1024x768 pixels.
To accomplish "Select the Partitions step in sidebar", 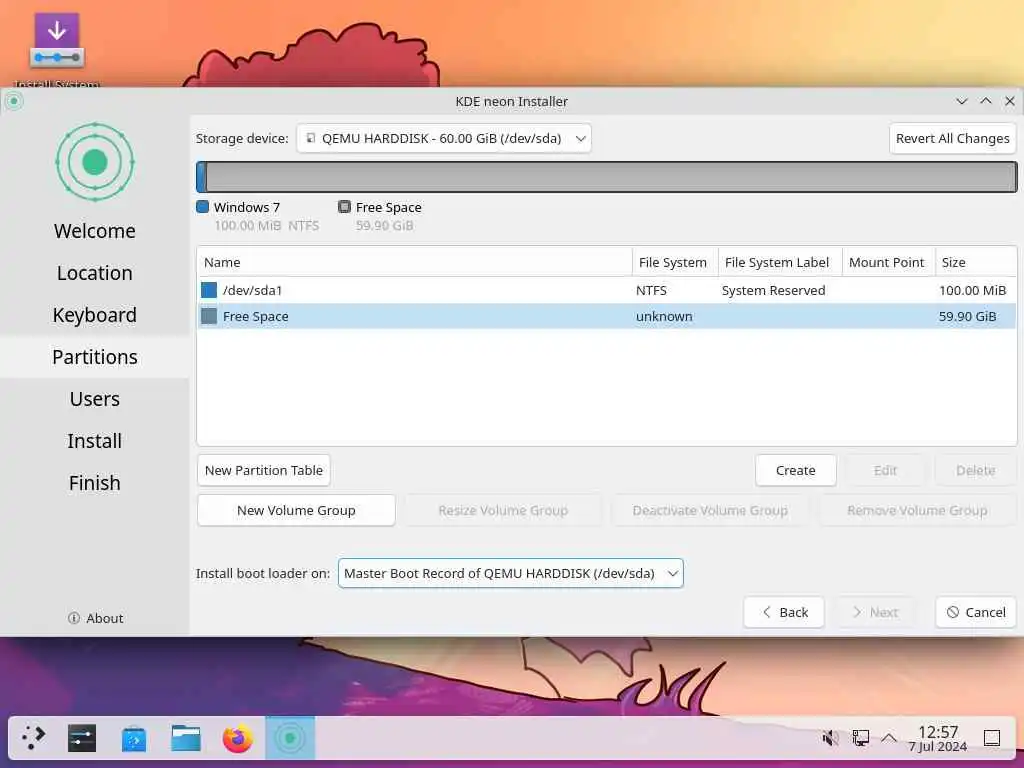I will click(x=95, y=357).
